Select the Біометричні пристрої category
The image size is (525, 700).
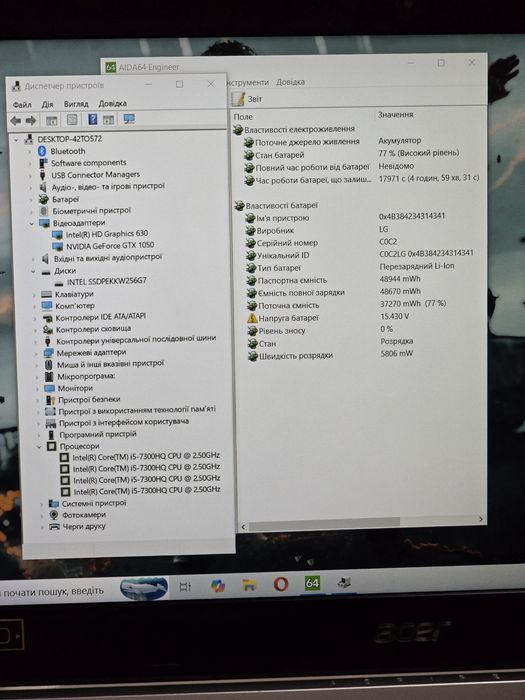coord(92,211)
